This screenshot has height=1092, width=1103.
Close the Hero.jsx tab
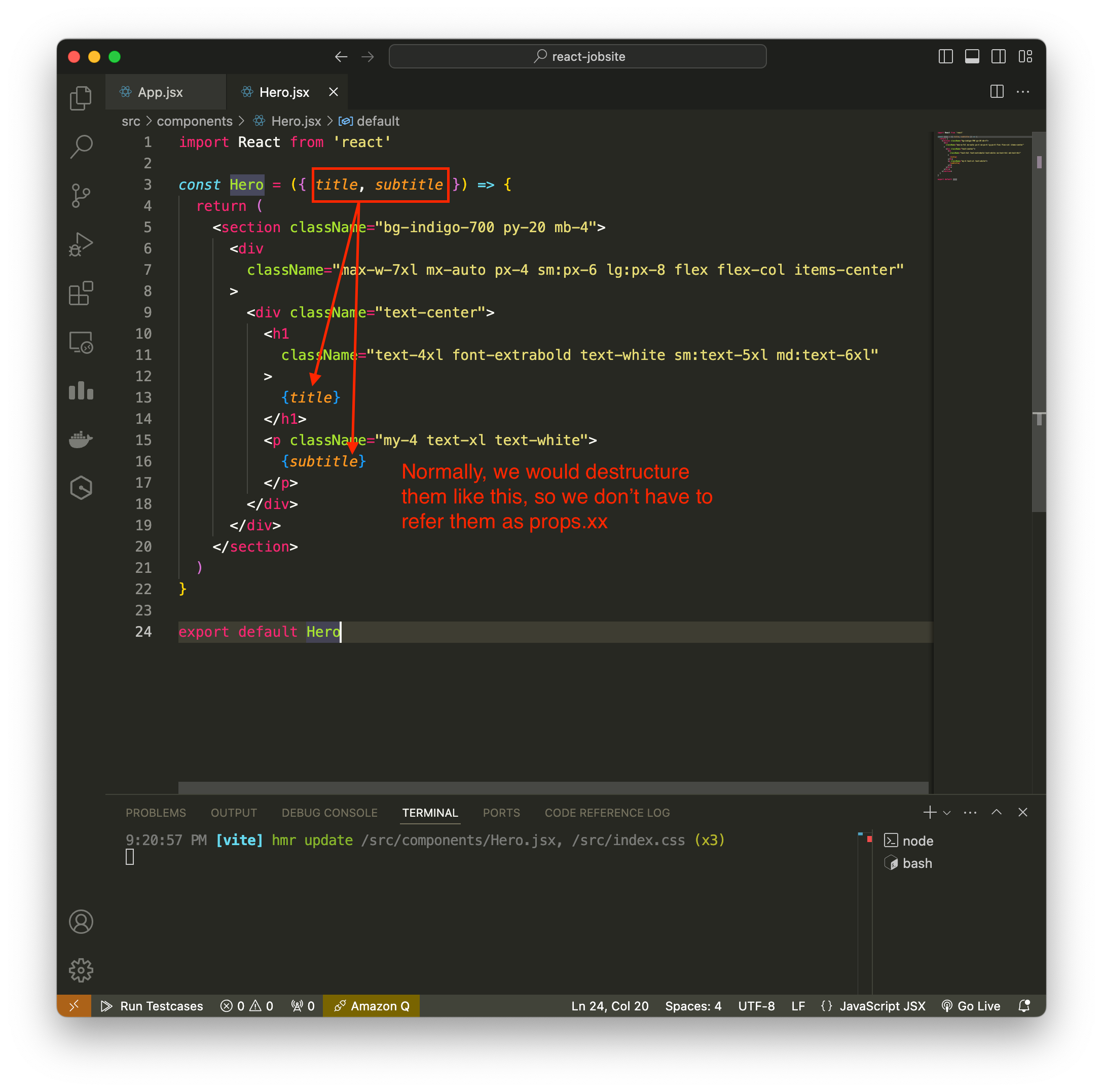coord(334,92)
